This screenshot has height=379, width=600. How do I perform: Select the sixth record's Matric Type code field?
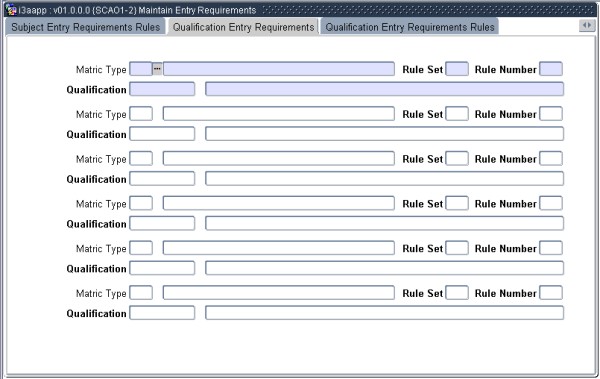coord(141,293)
